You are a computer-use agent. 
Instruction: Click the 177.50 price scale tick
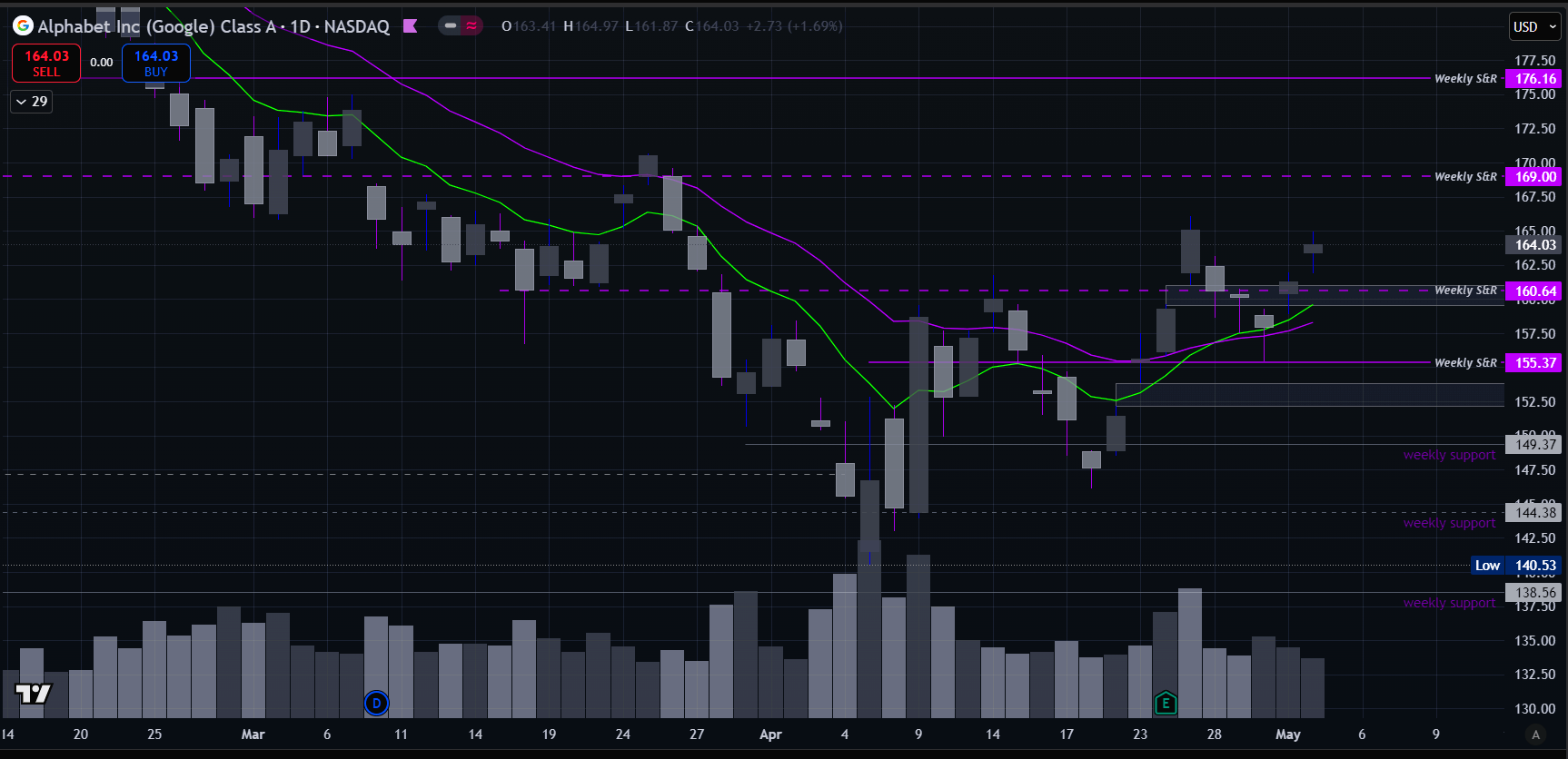point(1535,61)
